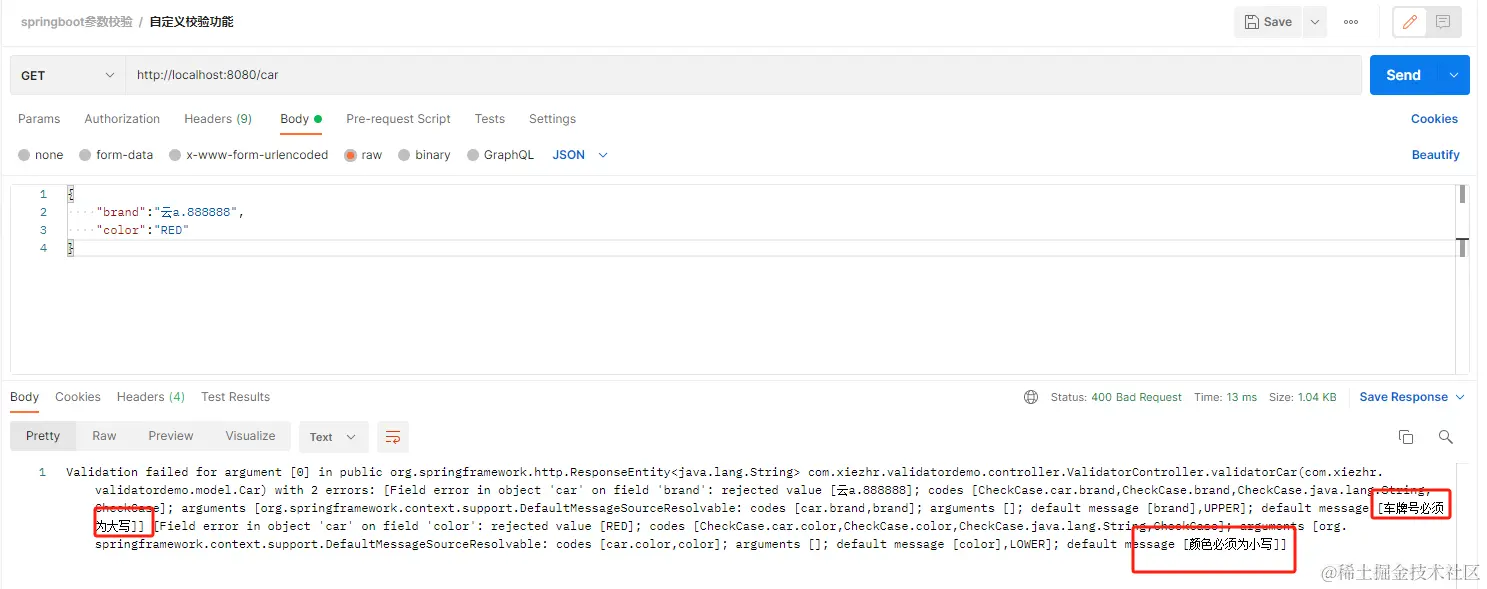Viewport: 1487px width, 589px height.
Task: Click the pencil edit icon
Action: 1410,22
